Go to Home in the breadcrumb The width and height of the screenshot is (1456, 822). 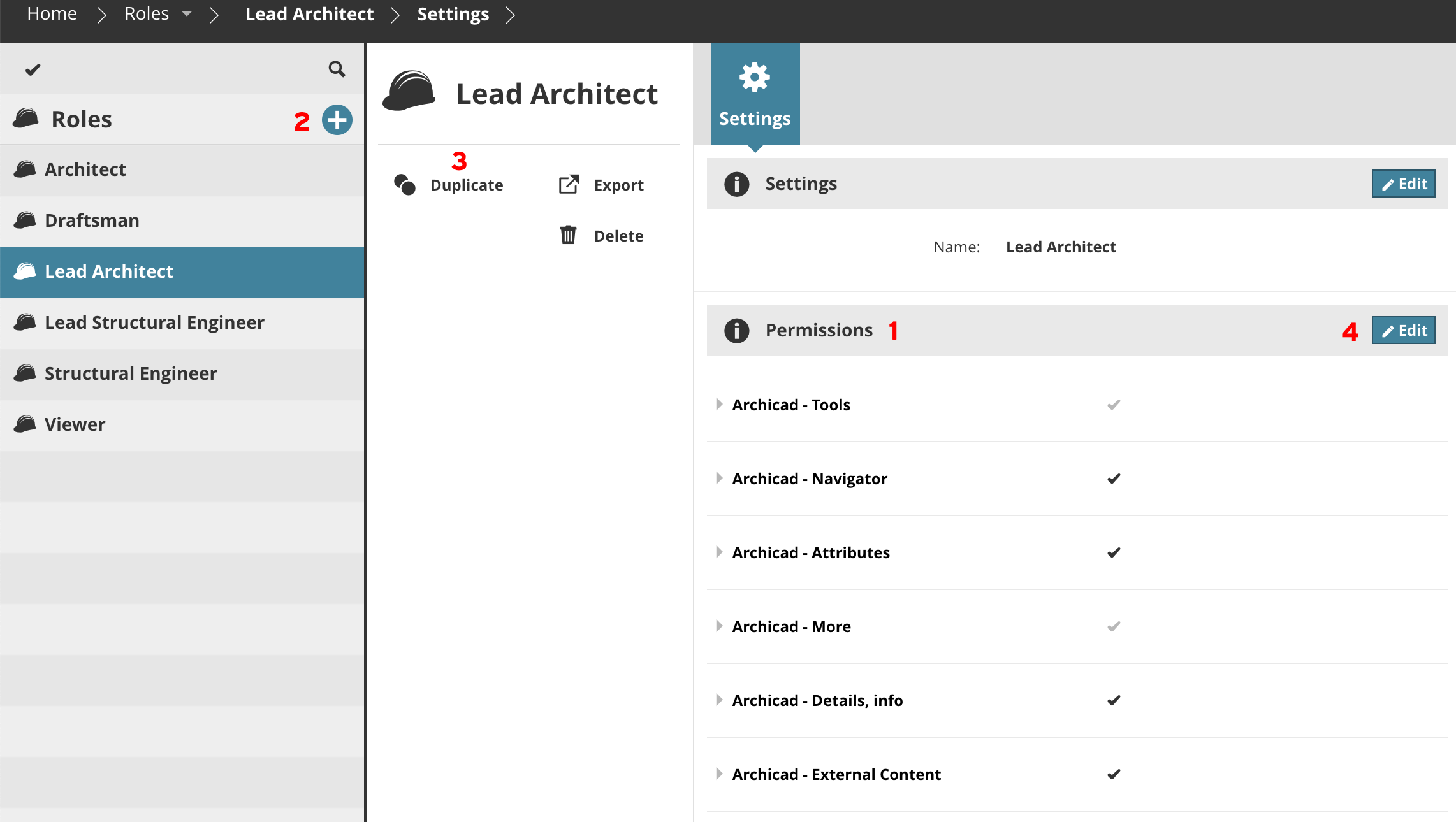coord(52,13)
